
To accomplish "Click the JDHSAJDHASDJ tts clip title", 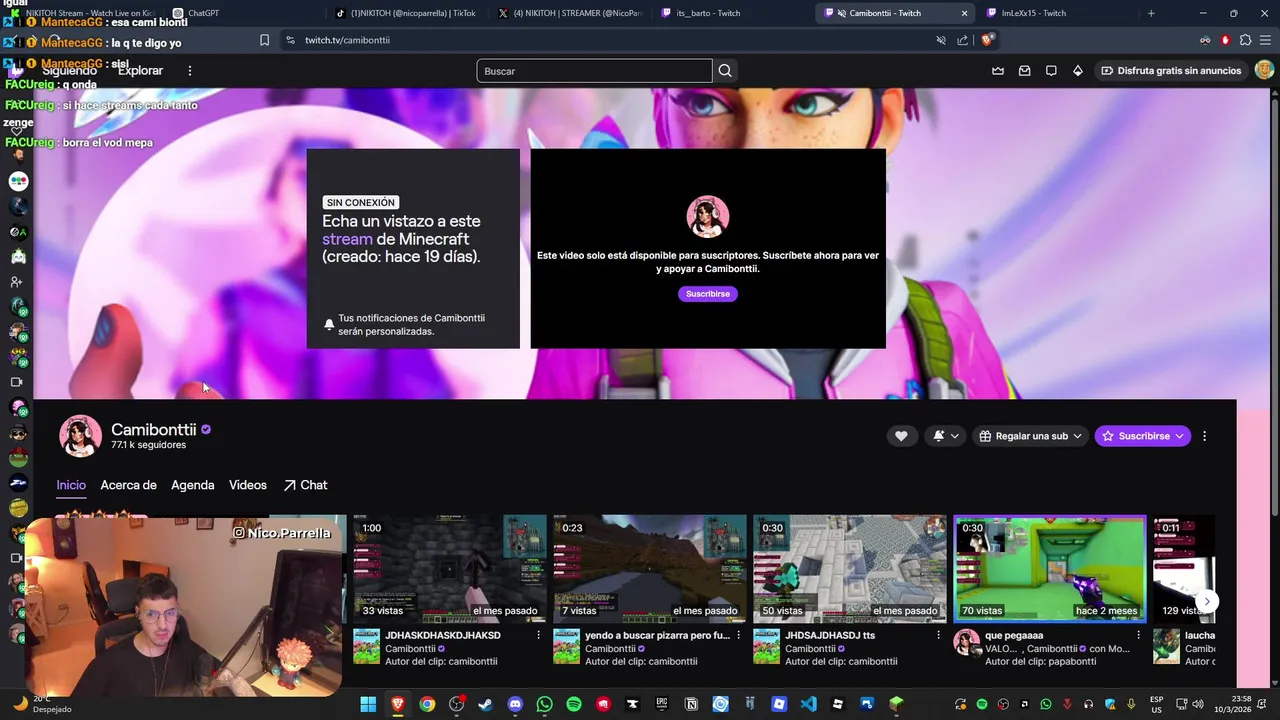I will tap(830, 635).
